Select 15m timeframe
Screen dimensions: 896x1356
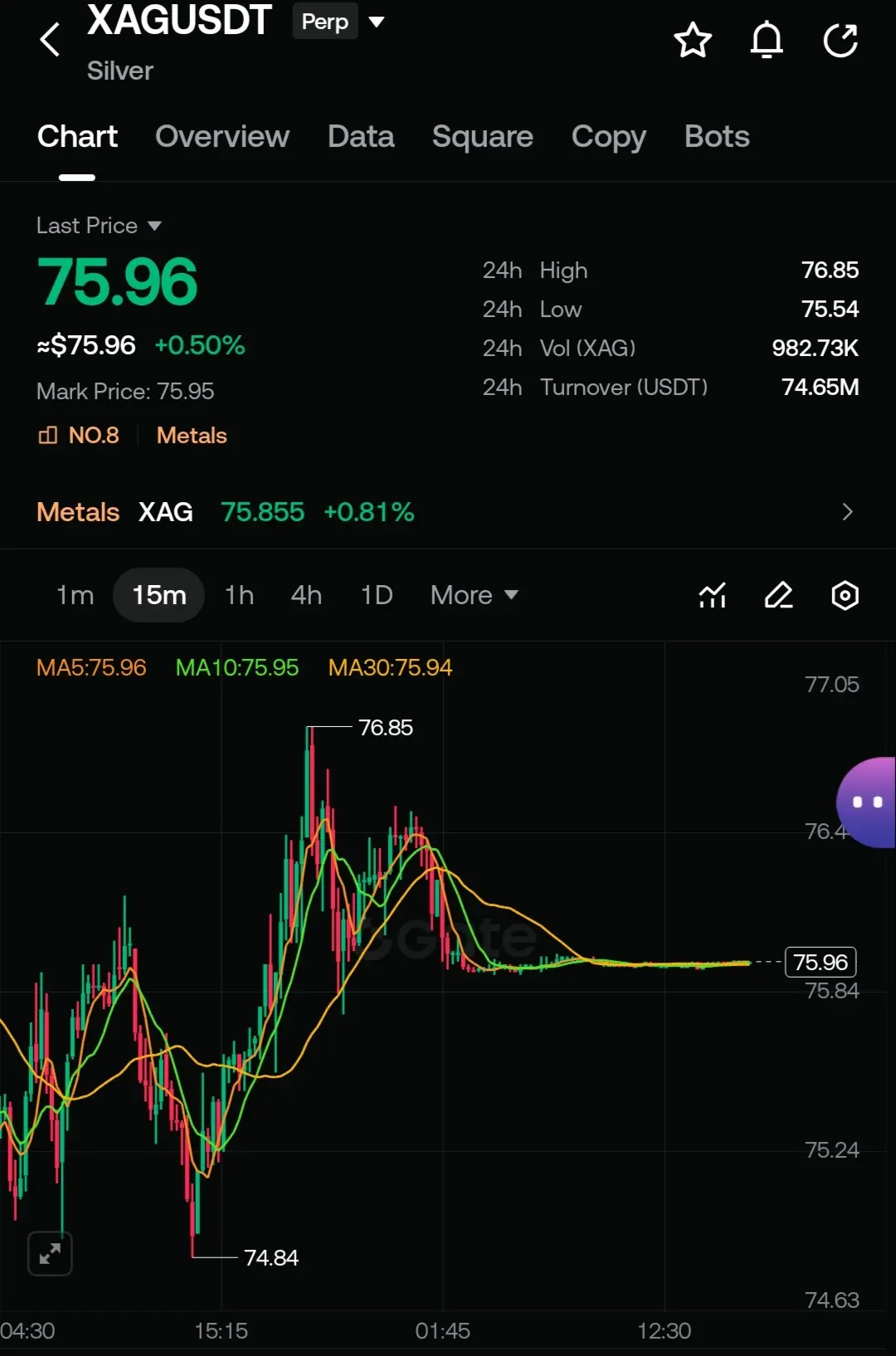(158, 595)
